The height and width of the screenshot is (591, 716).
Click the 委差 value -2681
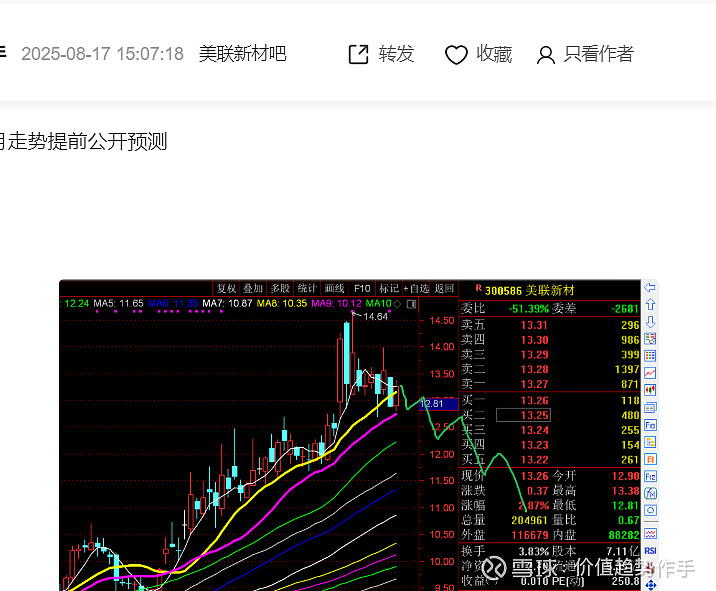[x=625, y=309]
